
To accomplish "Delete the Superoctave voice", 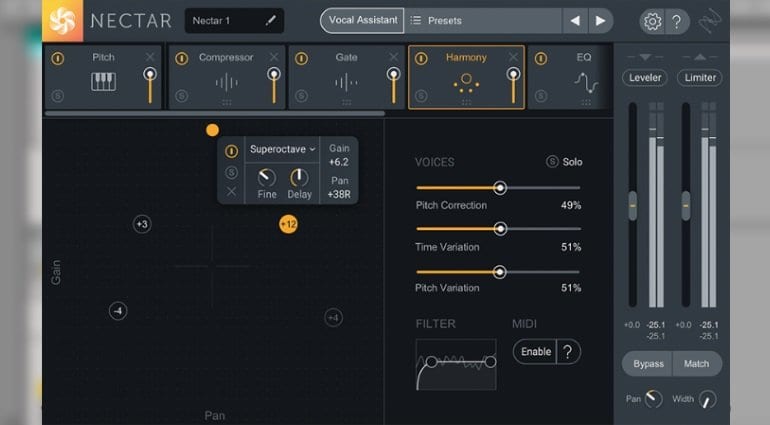I will [x=231, y=192].
